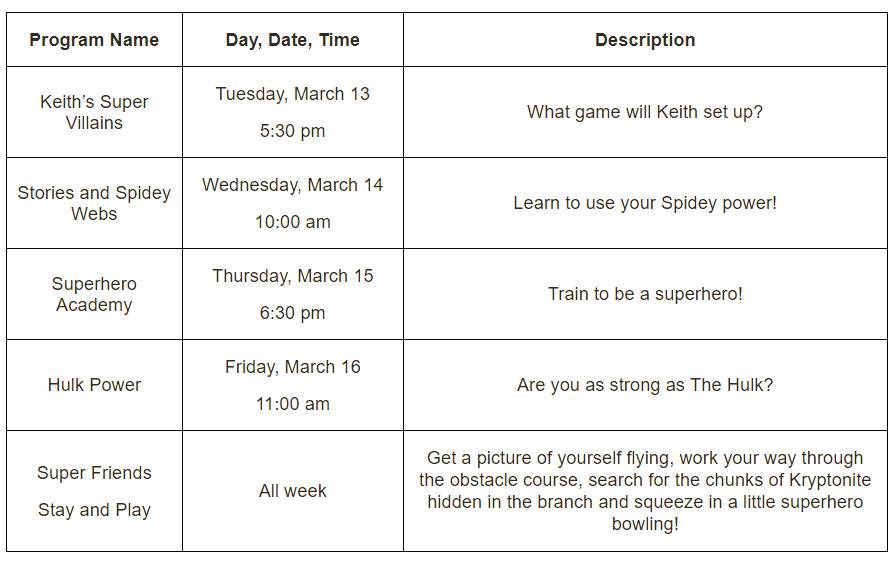Viewport: 895px width, 562px height.
Task: Click the Friday, March 16 date text
Action: tap(292, 367)
